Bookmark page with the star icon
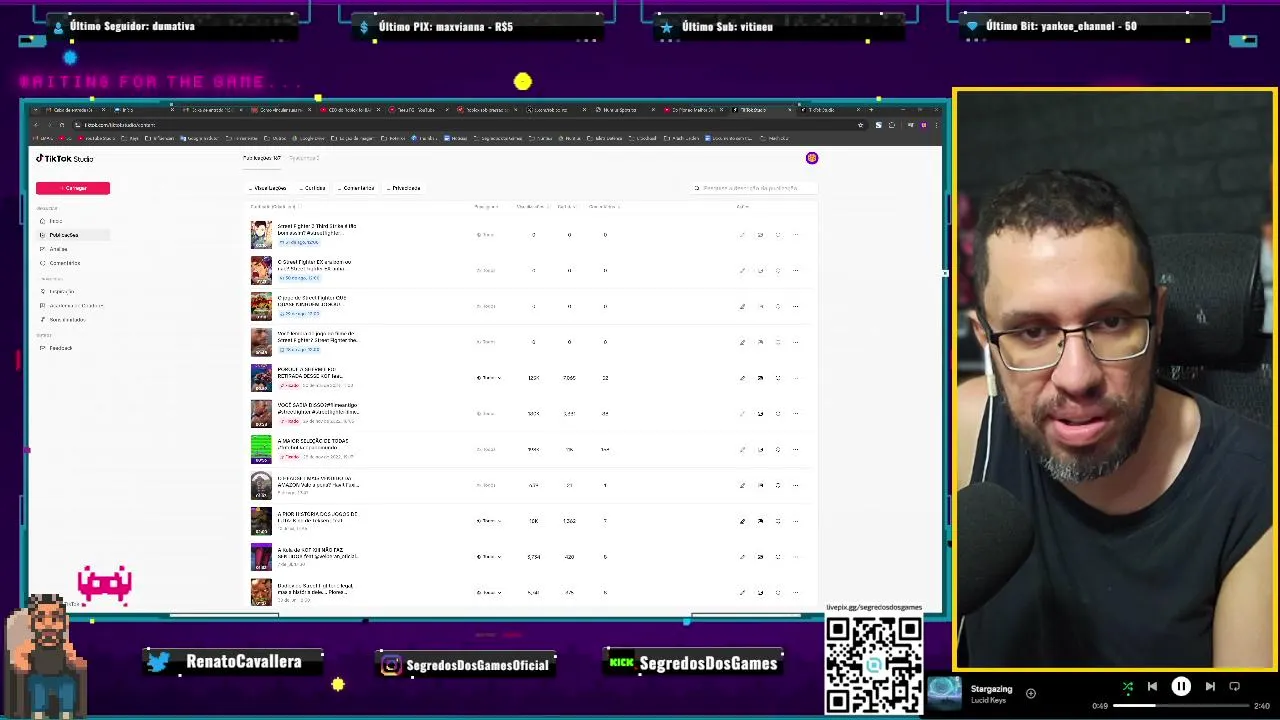The height and width of the screenshot is (720, 1280). click(x=860, y=125)
